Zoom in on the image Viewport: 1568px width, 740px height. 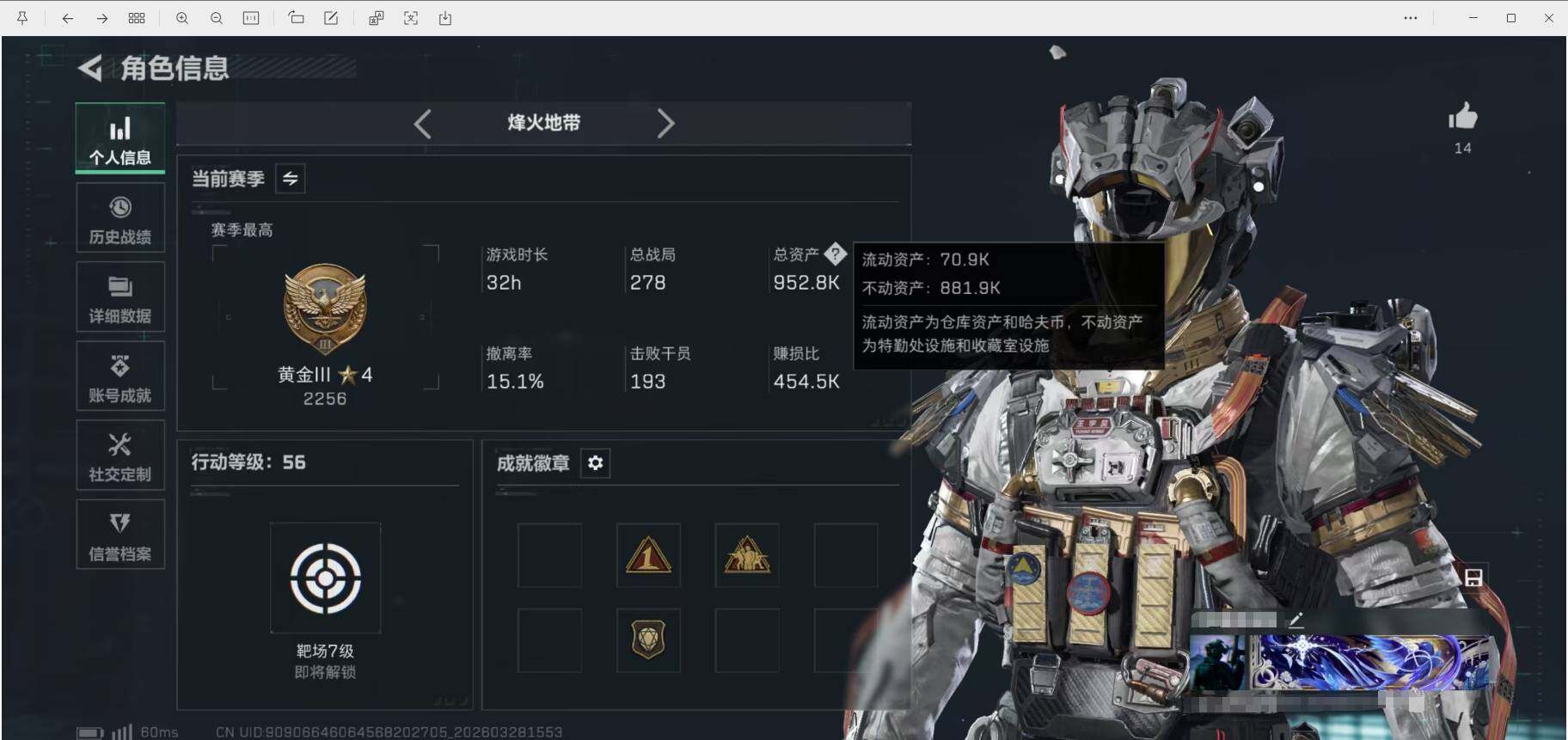pos(182,18)
